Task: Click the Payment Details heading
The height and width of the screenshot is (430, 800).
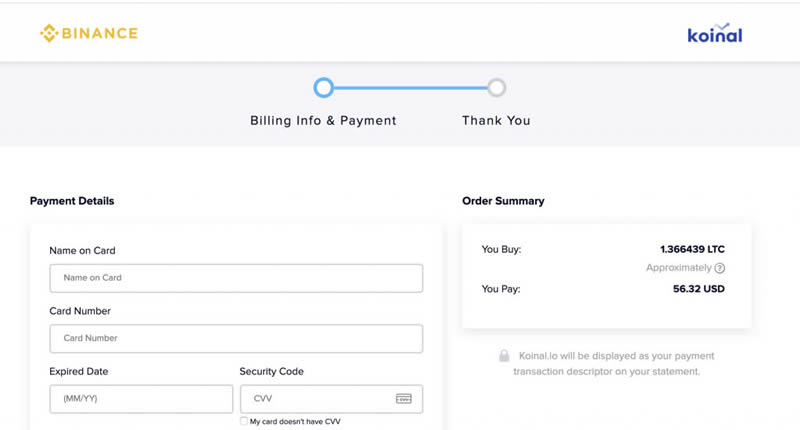Action: 72,201
